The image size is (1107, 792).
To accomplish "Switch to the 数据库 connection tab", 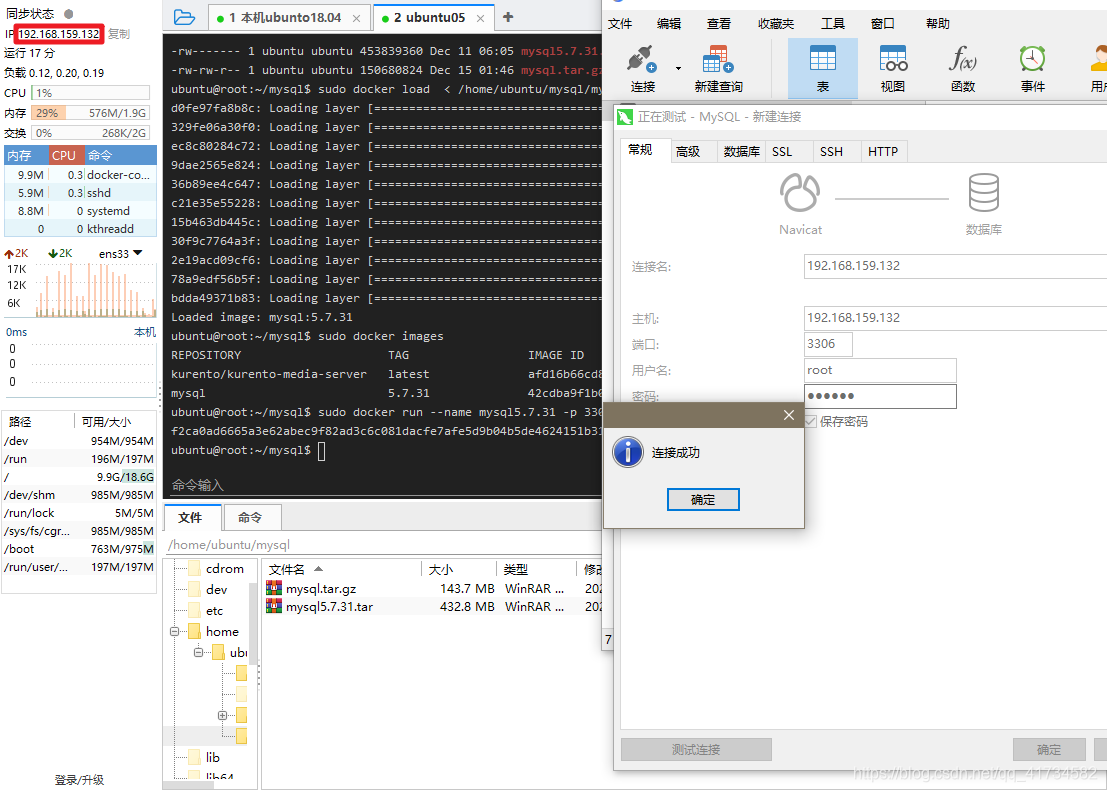I will [741, 152].
